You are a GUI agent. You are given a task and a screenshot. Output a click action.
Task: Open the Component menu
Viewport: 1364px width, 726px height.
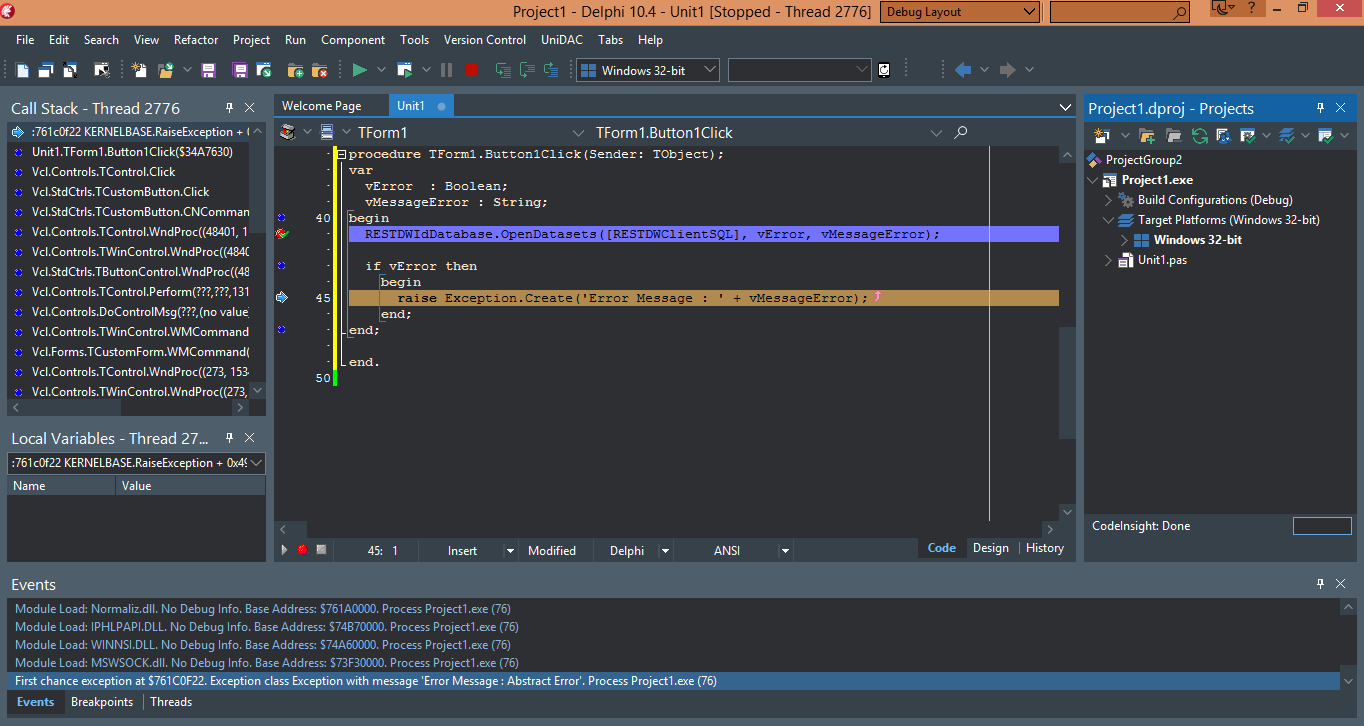353,40
